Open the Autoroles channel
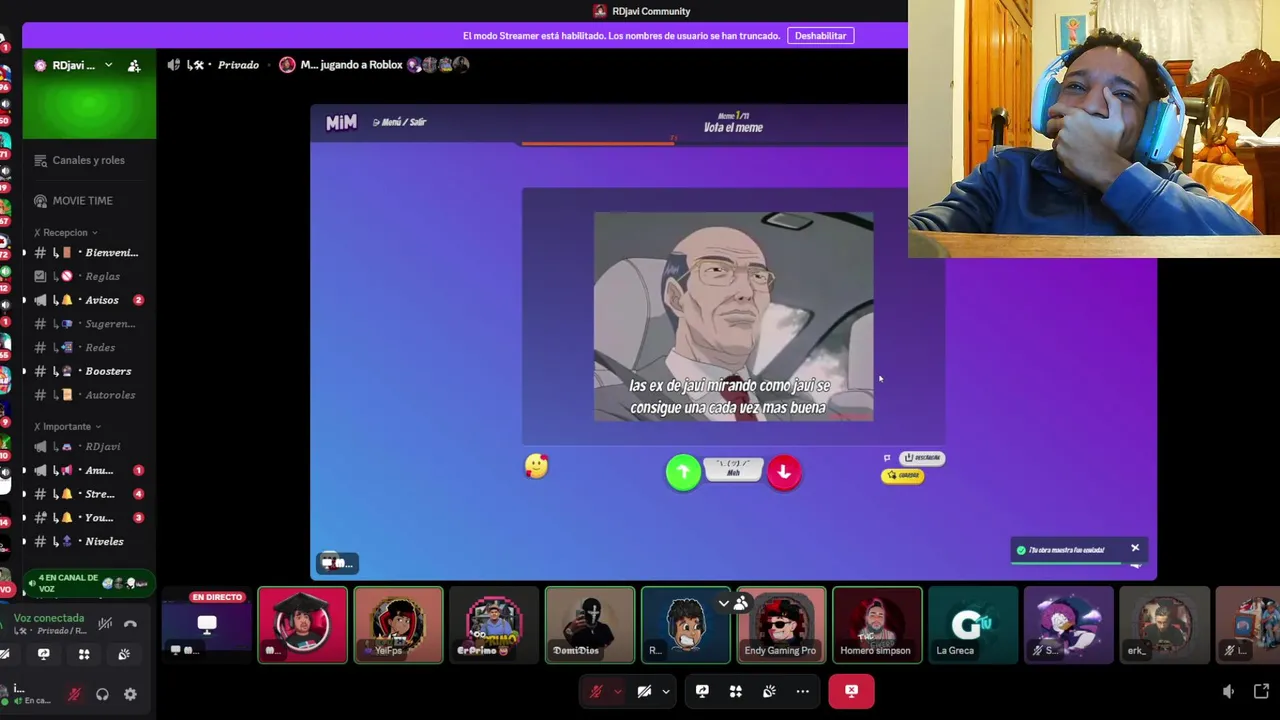This screenshot has height=720, width=1280. 89,395
